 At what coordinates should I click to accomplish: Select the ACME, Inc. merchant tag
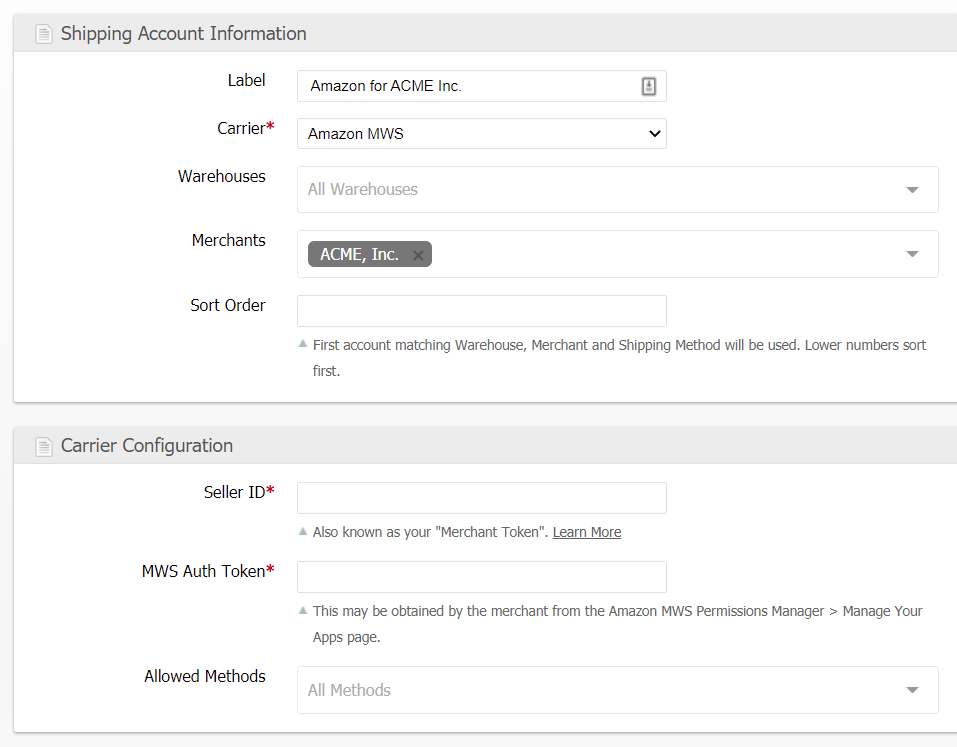click(x=359, y=255)
